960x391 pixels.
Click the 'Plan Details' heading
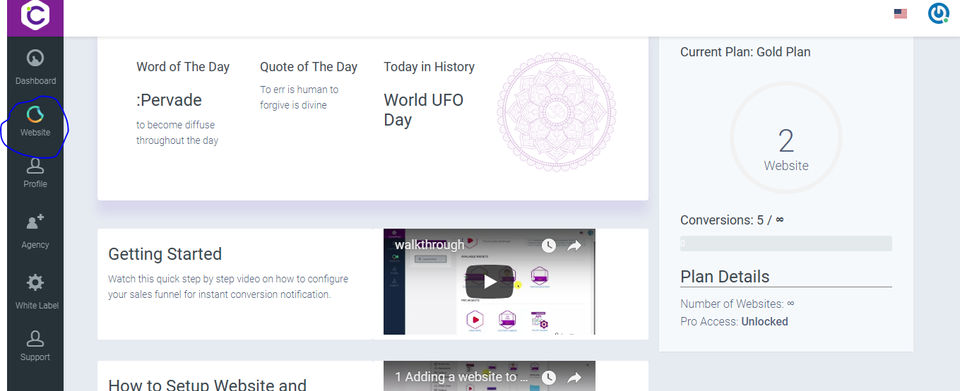tap(725, 277)
